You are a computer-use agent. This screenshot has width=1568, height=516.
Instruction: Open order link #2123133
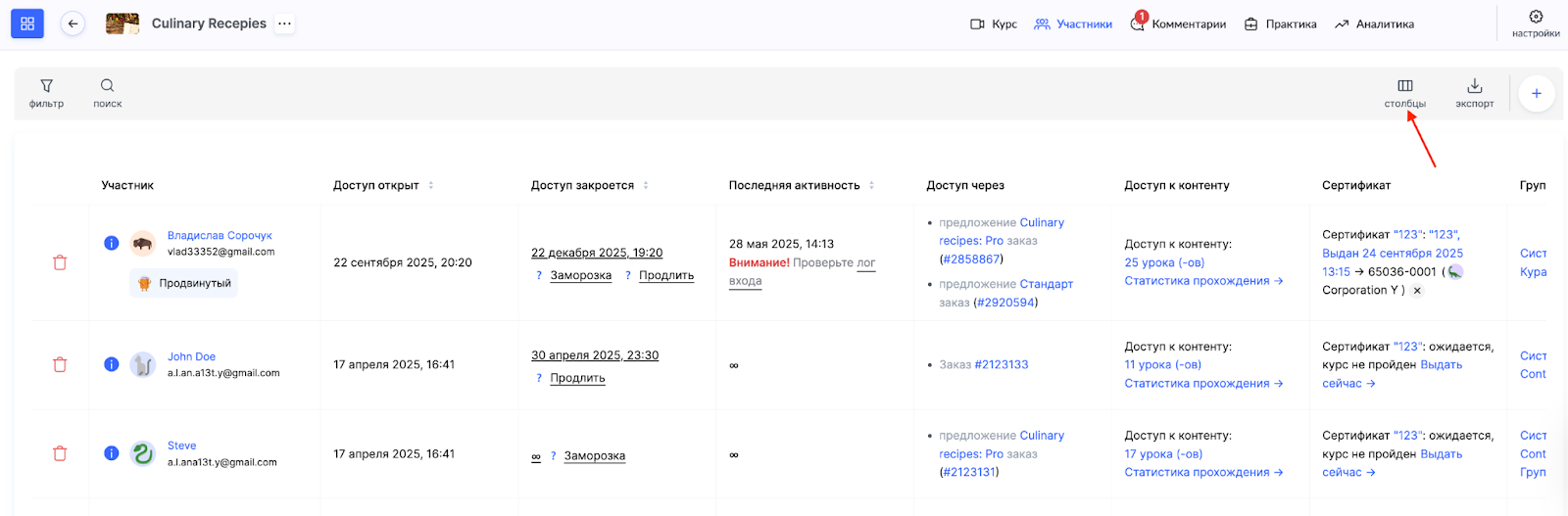pyautogui.click(x=1001, y=364)
